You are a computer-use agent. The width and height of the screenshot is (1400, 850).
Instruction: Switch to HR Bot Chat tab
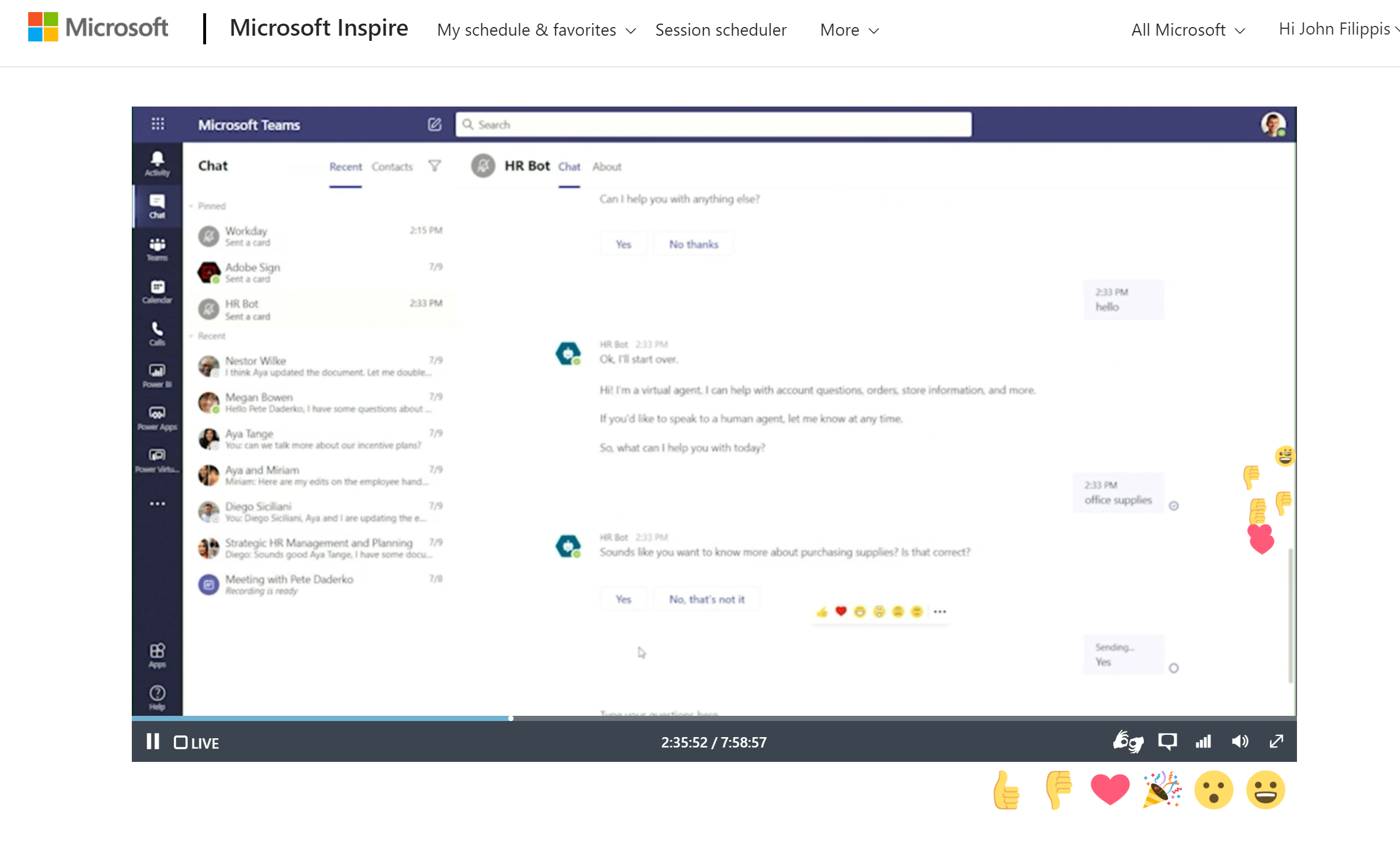[x=569, y=167]
